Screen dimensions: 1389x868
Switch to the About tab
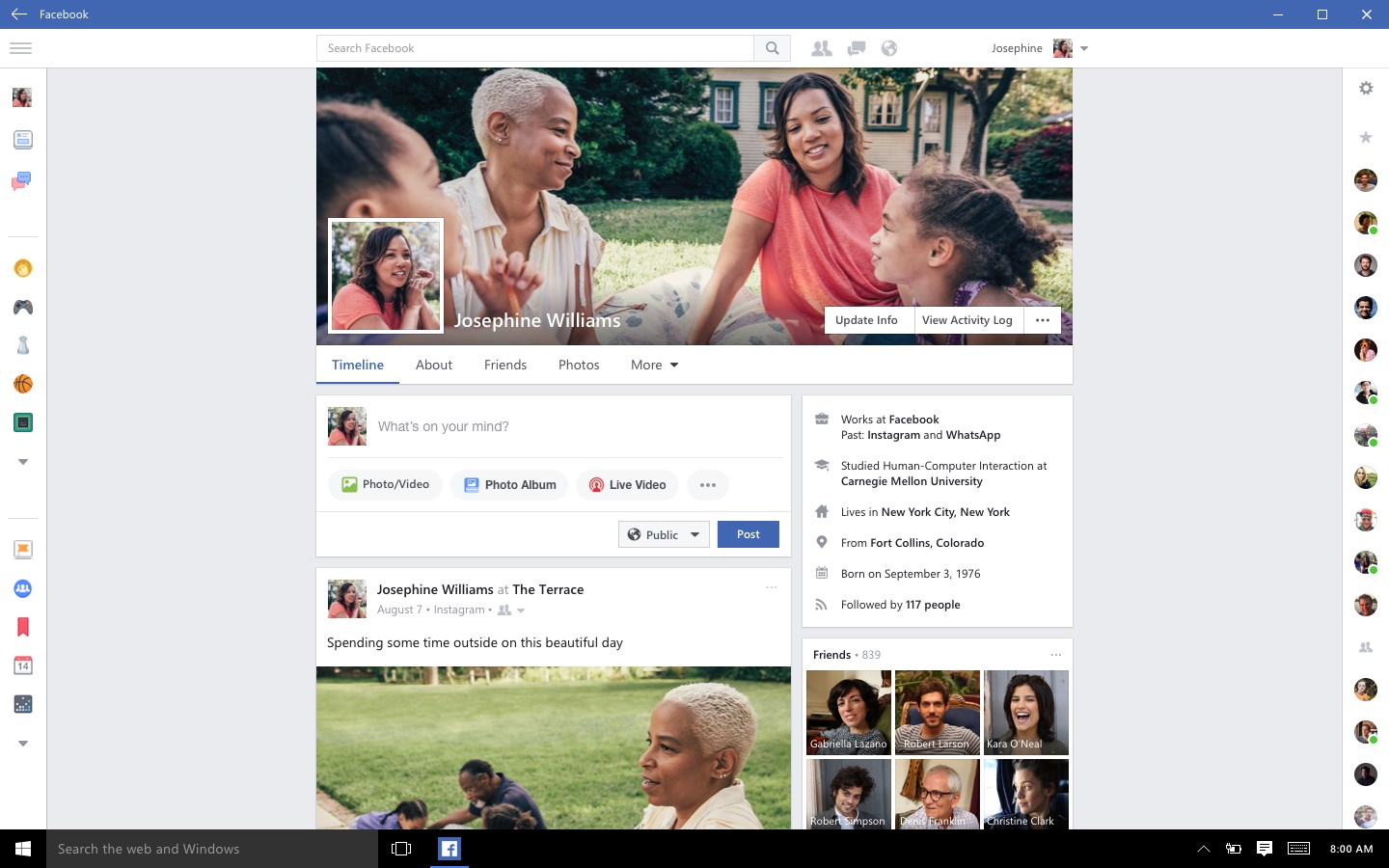(434, 365)
